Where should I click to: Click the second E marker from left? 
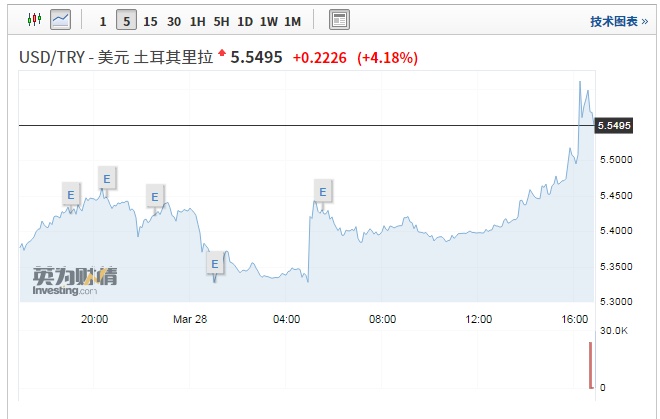click(x=107, y=179)
